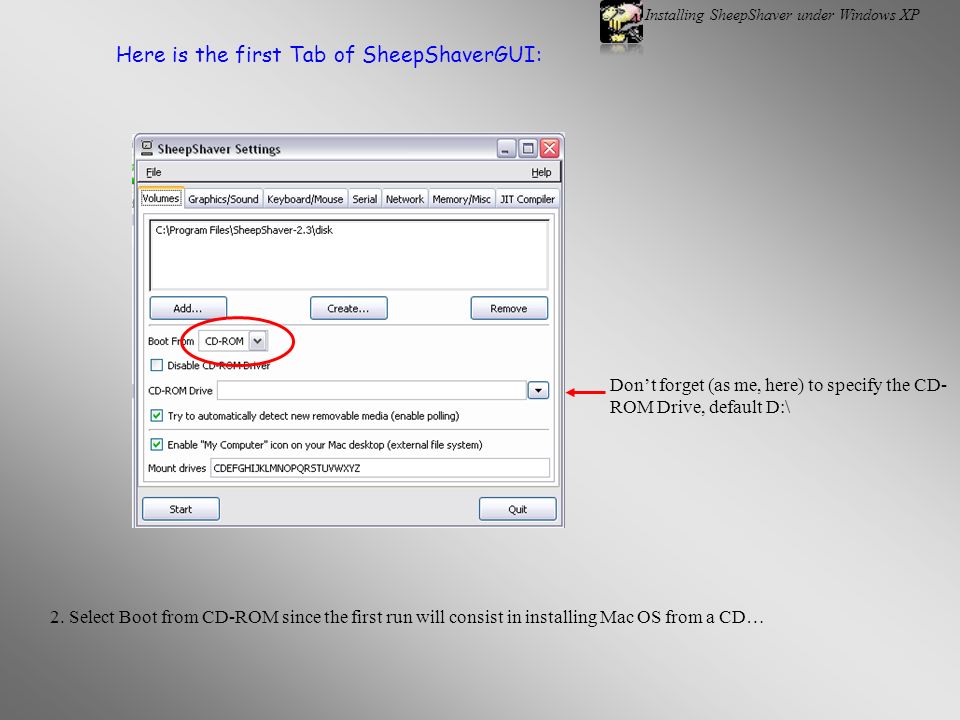
Task: Toggle Enable My Computer icon checkbox
Action: (157, 444)
